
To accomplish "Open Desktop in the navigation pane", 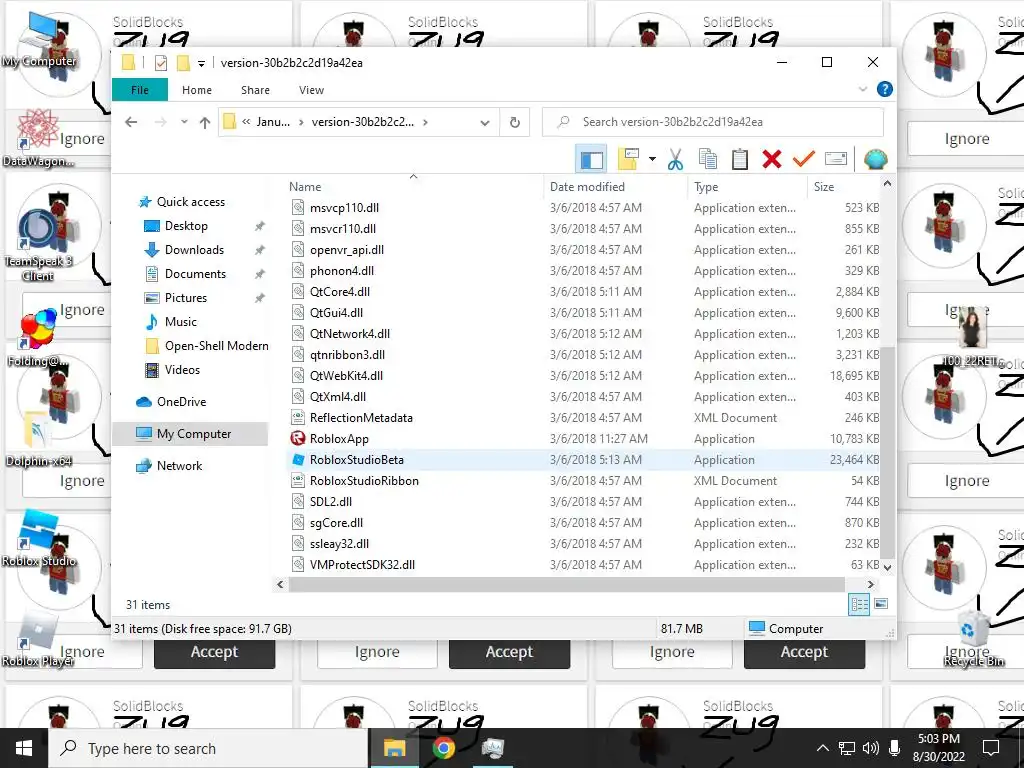I will (186, 226).
